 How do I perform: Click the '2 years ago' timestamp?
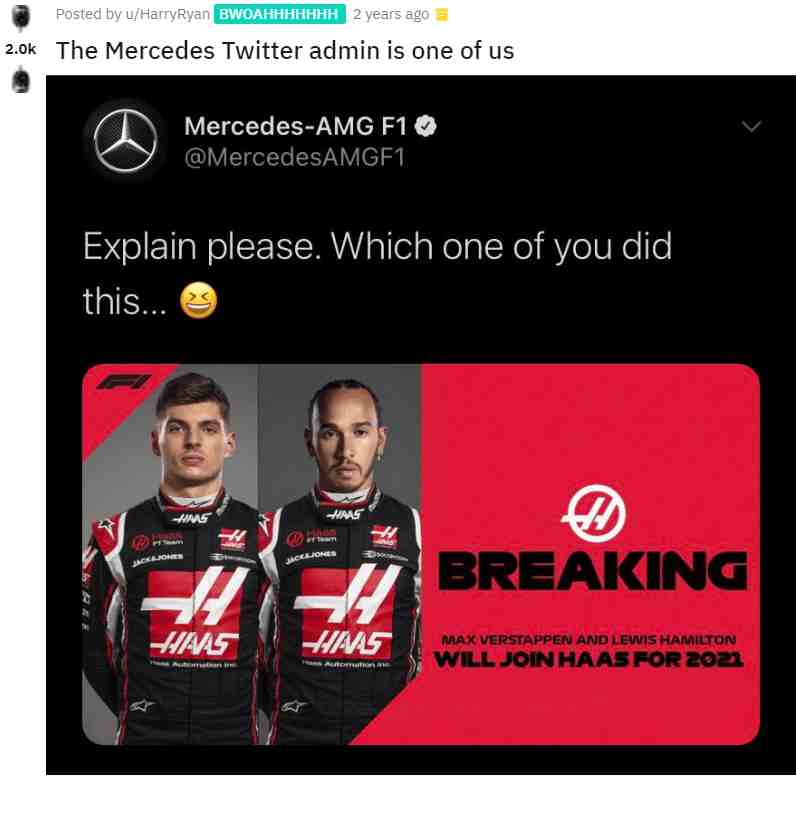coord(391,14)
